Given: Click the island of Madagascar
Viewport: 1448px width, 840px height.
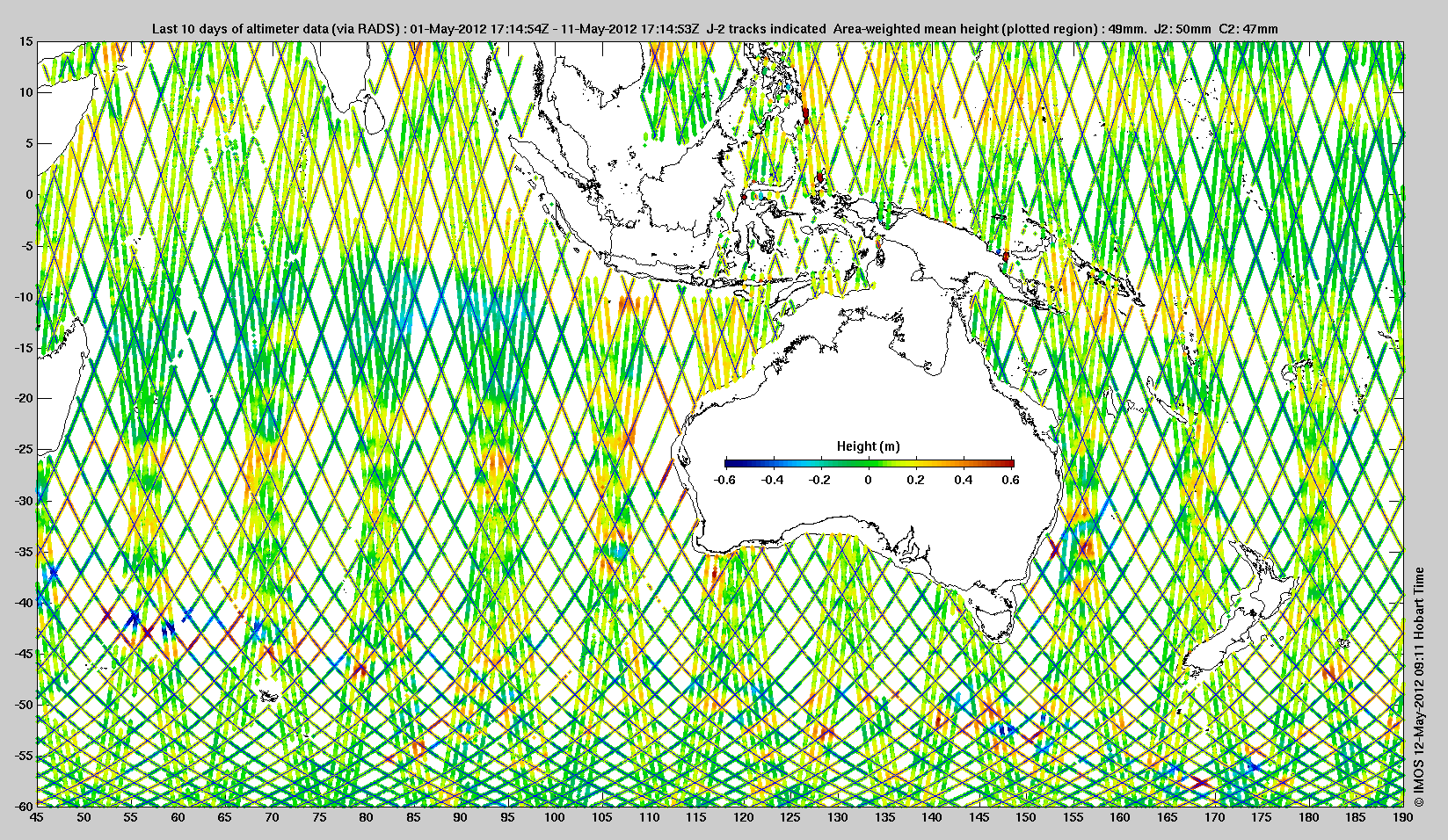Looking at the screenshot, I should [x=59, y=387].
